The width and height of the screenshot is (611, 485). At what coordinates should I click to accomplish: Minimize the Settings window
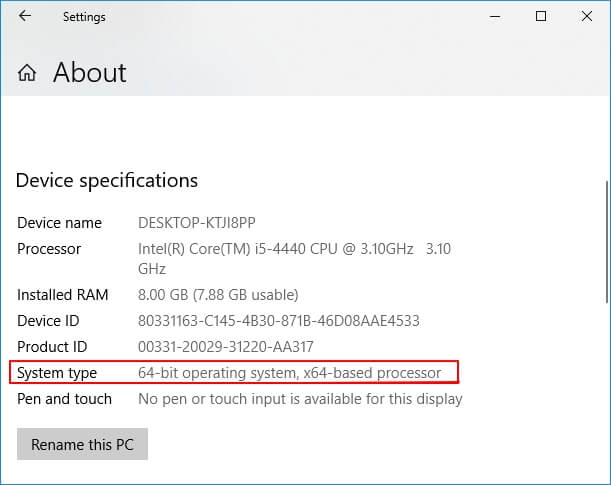click(494, 17)
